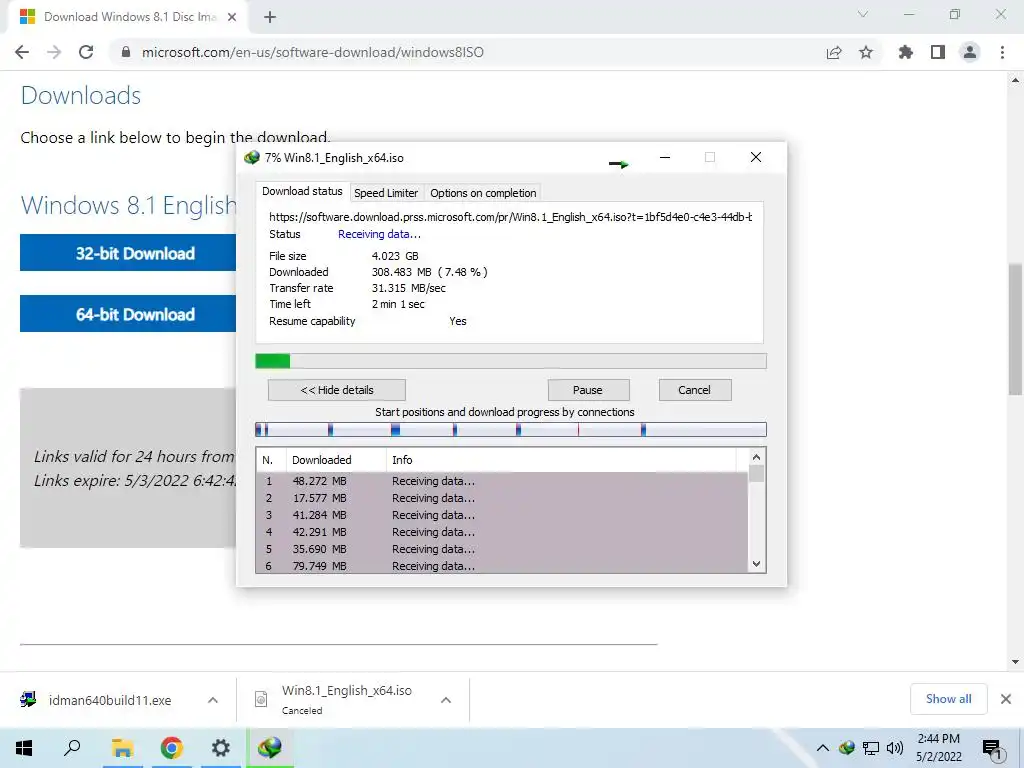Open File Explorer from taskbar
This screenshot has width=1024, height=768.
122,748
